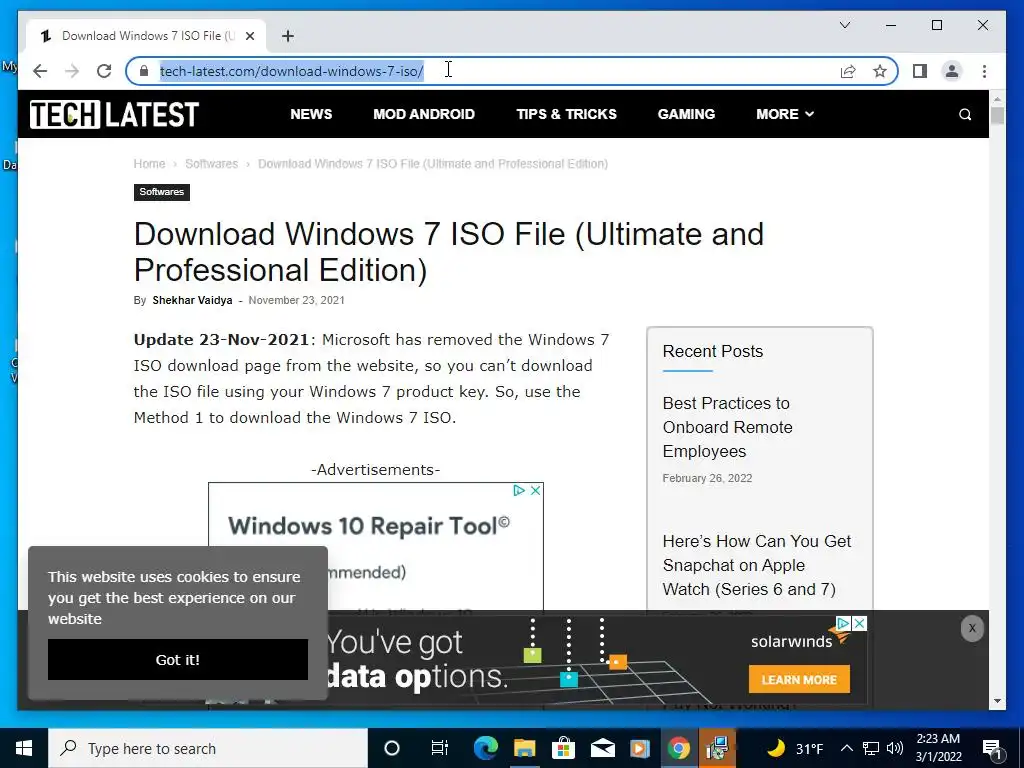
Task: Click the browser forward arrow
Action: 72,71
